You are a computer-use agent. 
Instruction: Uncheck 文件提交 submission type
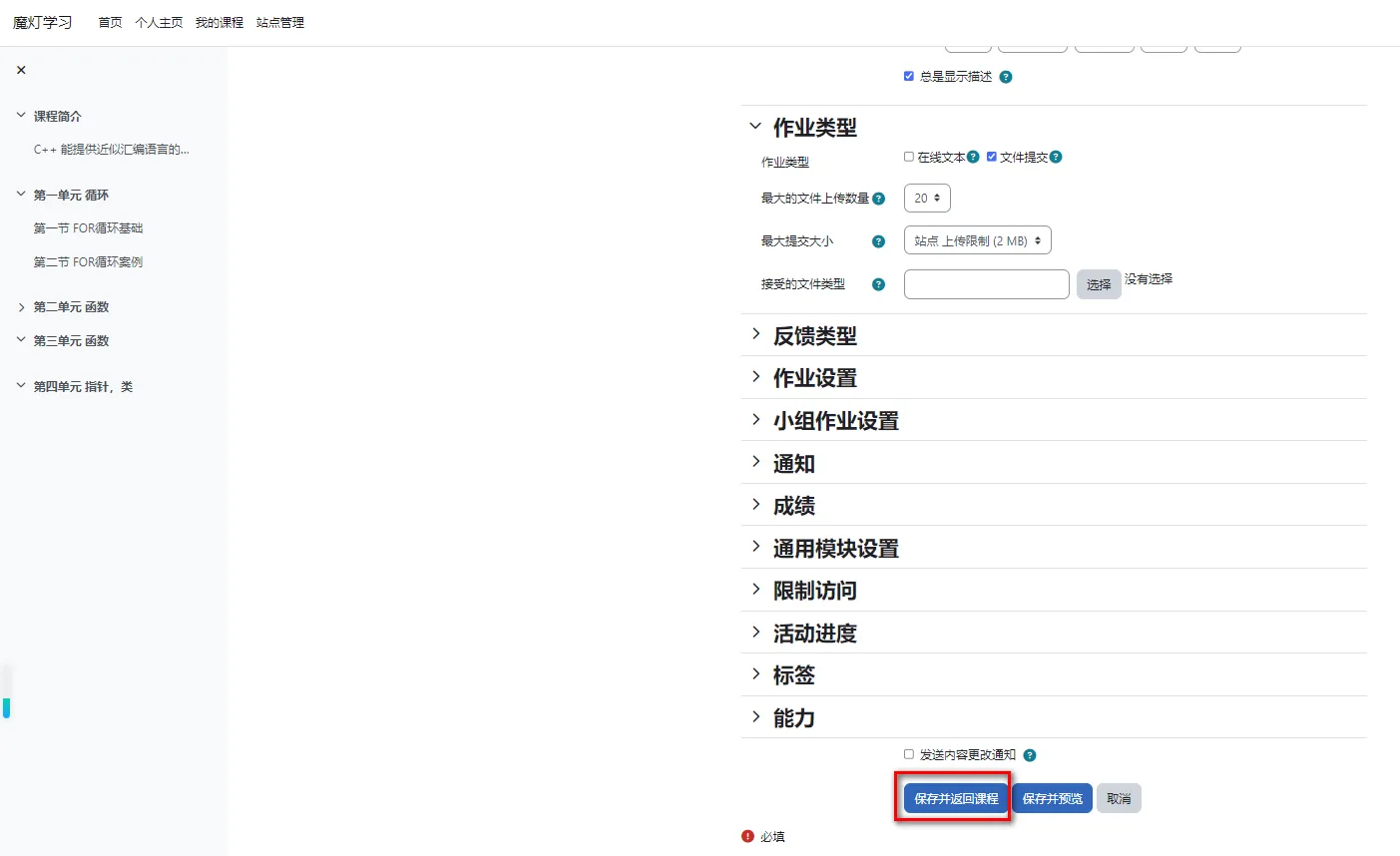coord(992,157)
